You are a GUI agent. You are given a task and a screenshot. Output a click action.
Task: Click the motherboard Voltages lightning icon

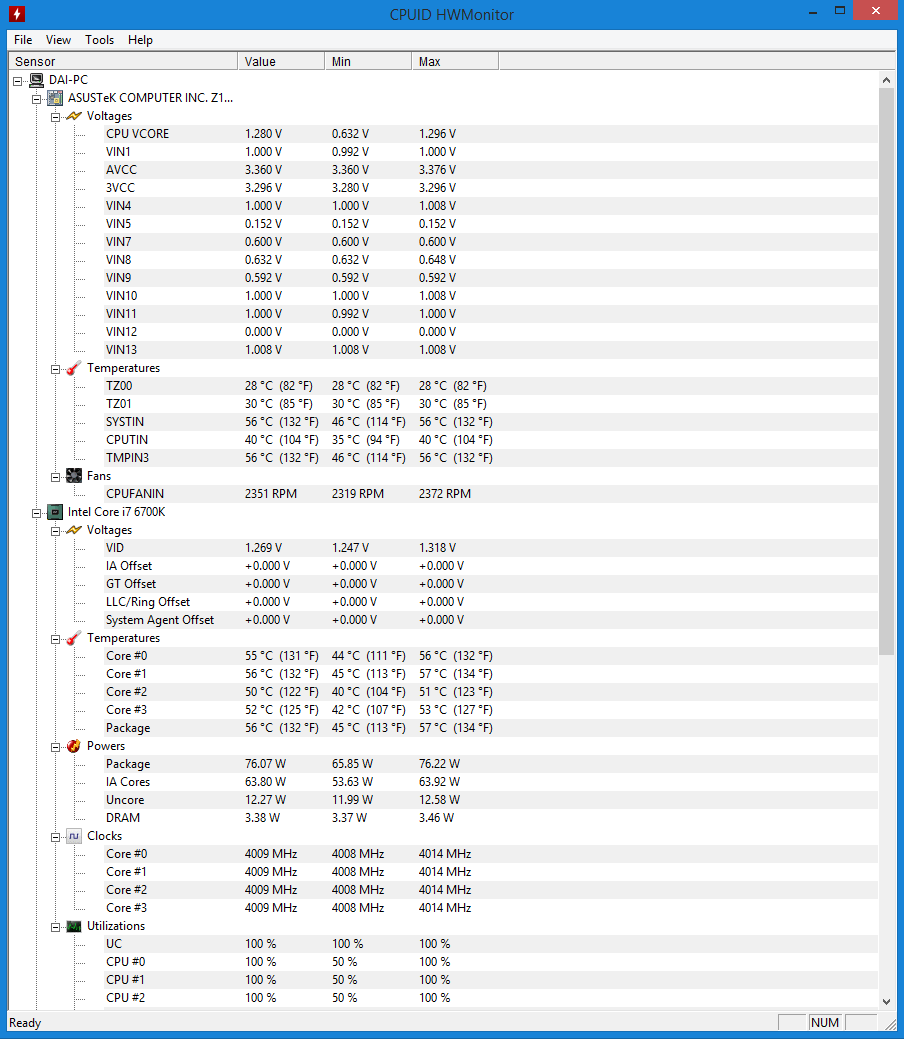[74, 116]
